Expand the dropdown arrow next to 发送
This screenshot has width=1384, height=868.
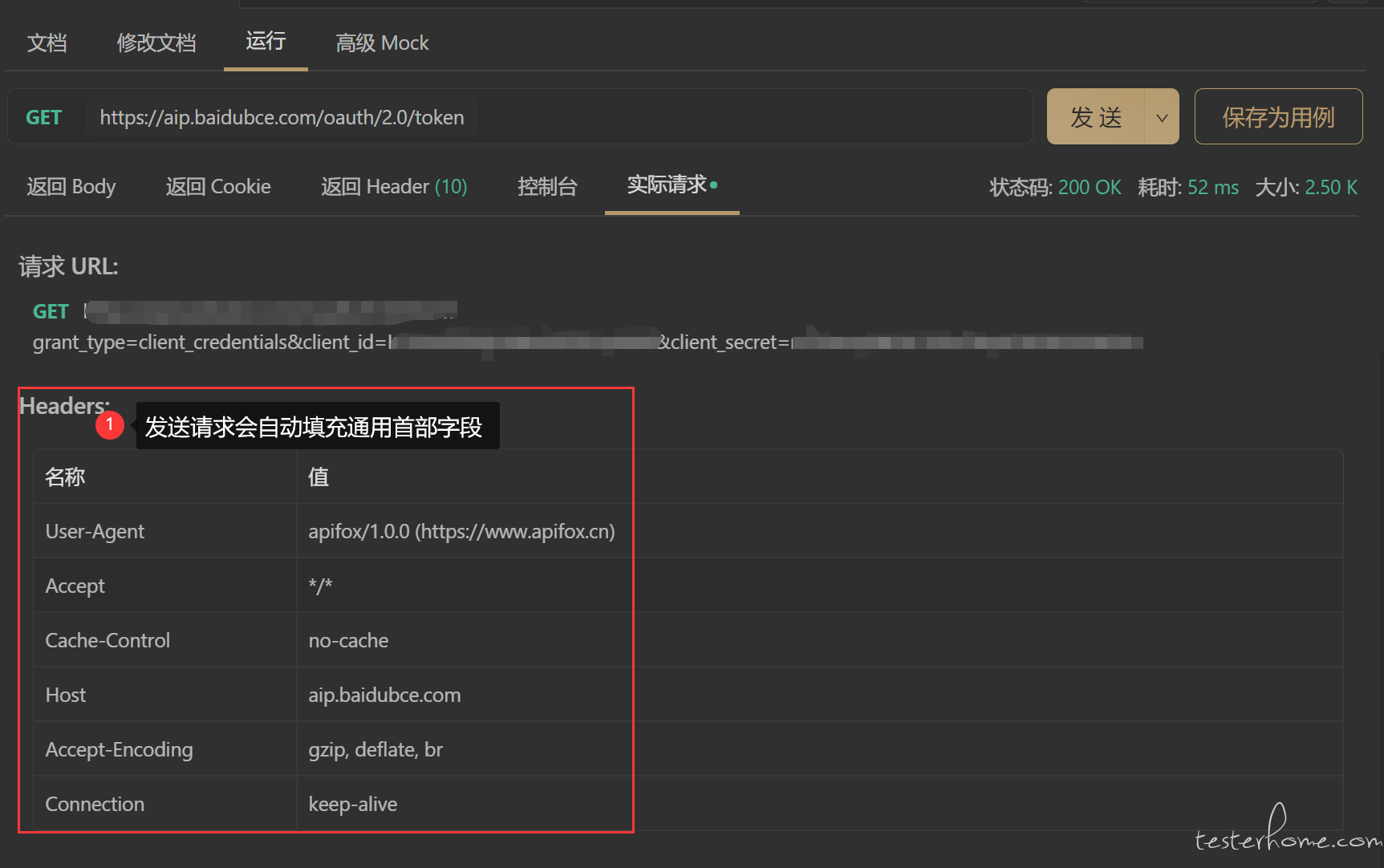point(1162,117)
